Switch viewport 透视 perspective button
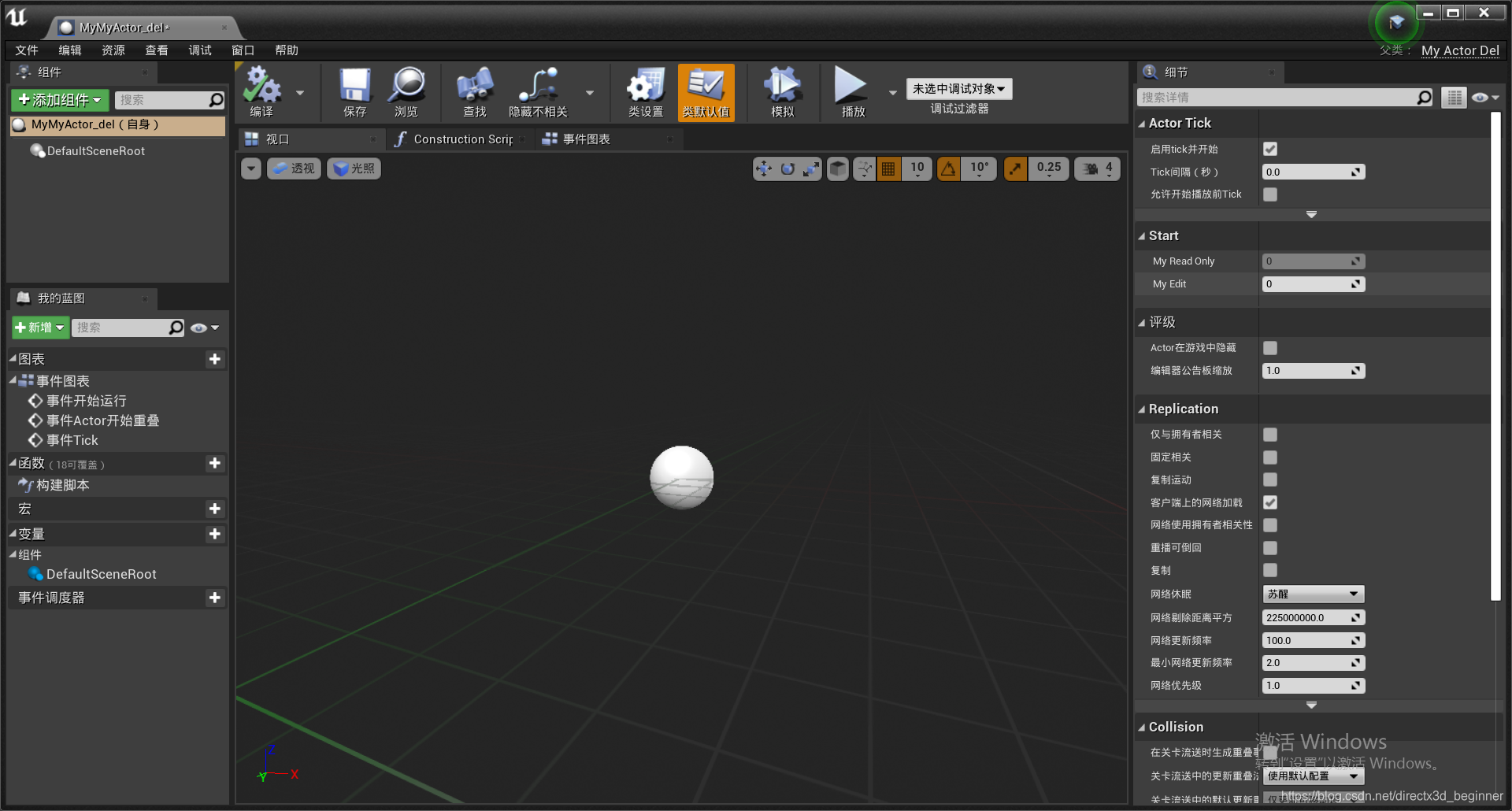This screenshot has height=811, width=1512. (x=294, y=168)
